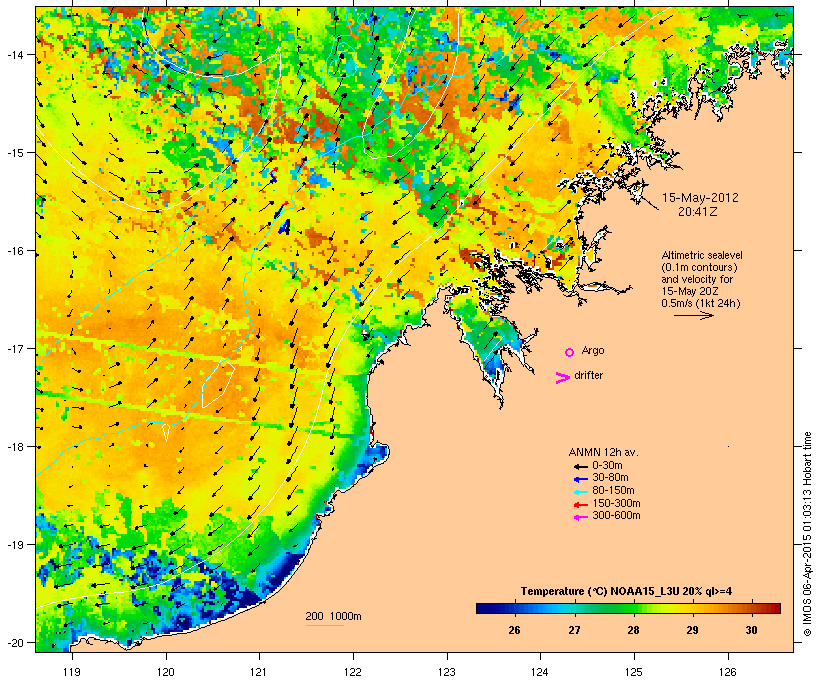Click the dark red end of the colorbar
The height and width of the screenshot is (680, 820).
click(774, 608)
